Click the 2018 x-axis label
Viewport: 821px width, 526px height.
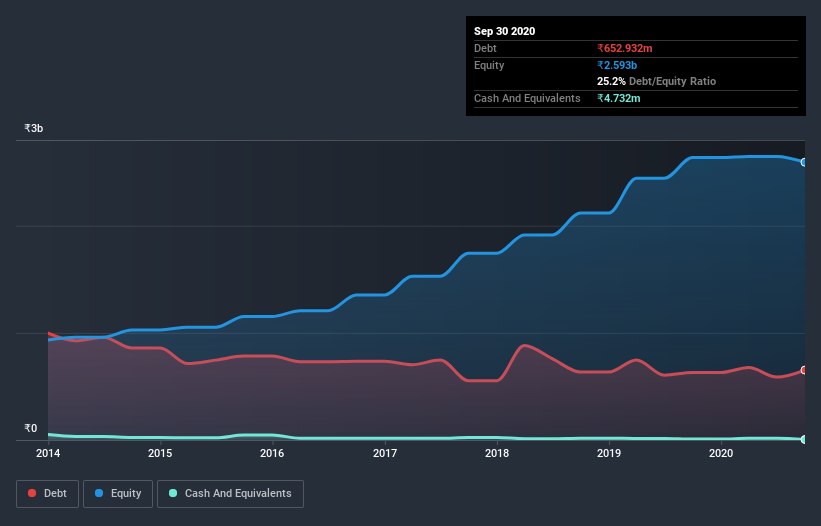coord(497,453)
